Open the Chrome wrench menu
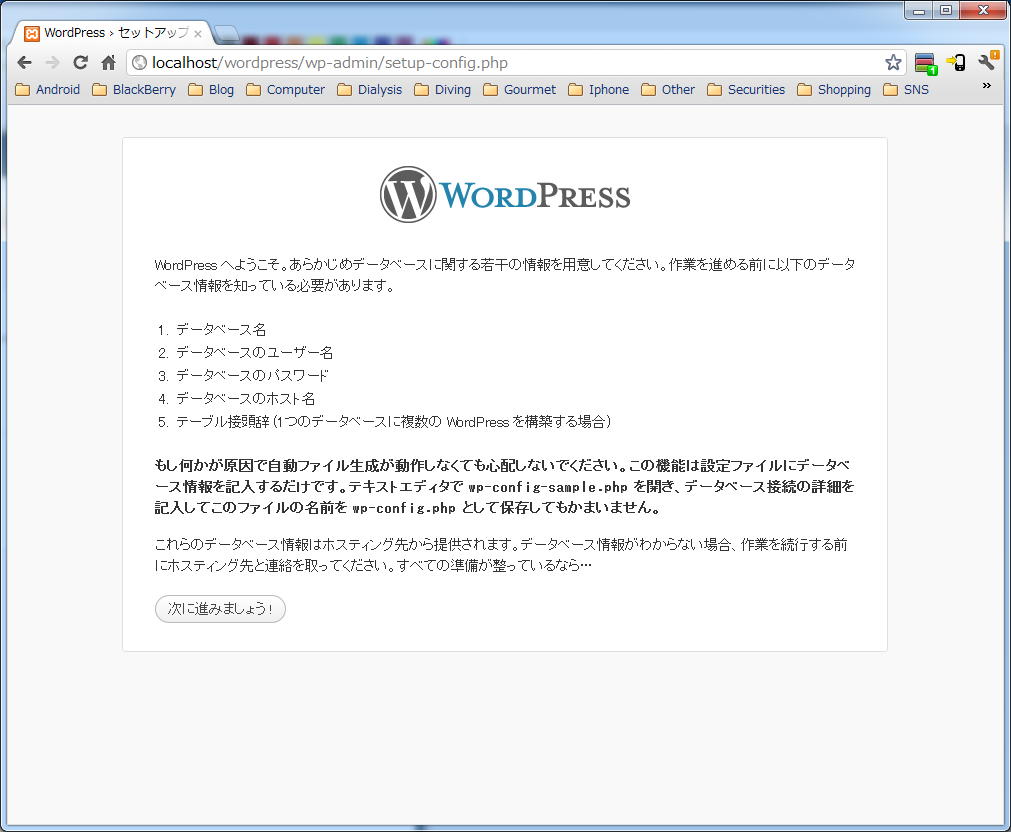 988,61
